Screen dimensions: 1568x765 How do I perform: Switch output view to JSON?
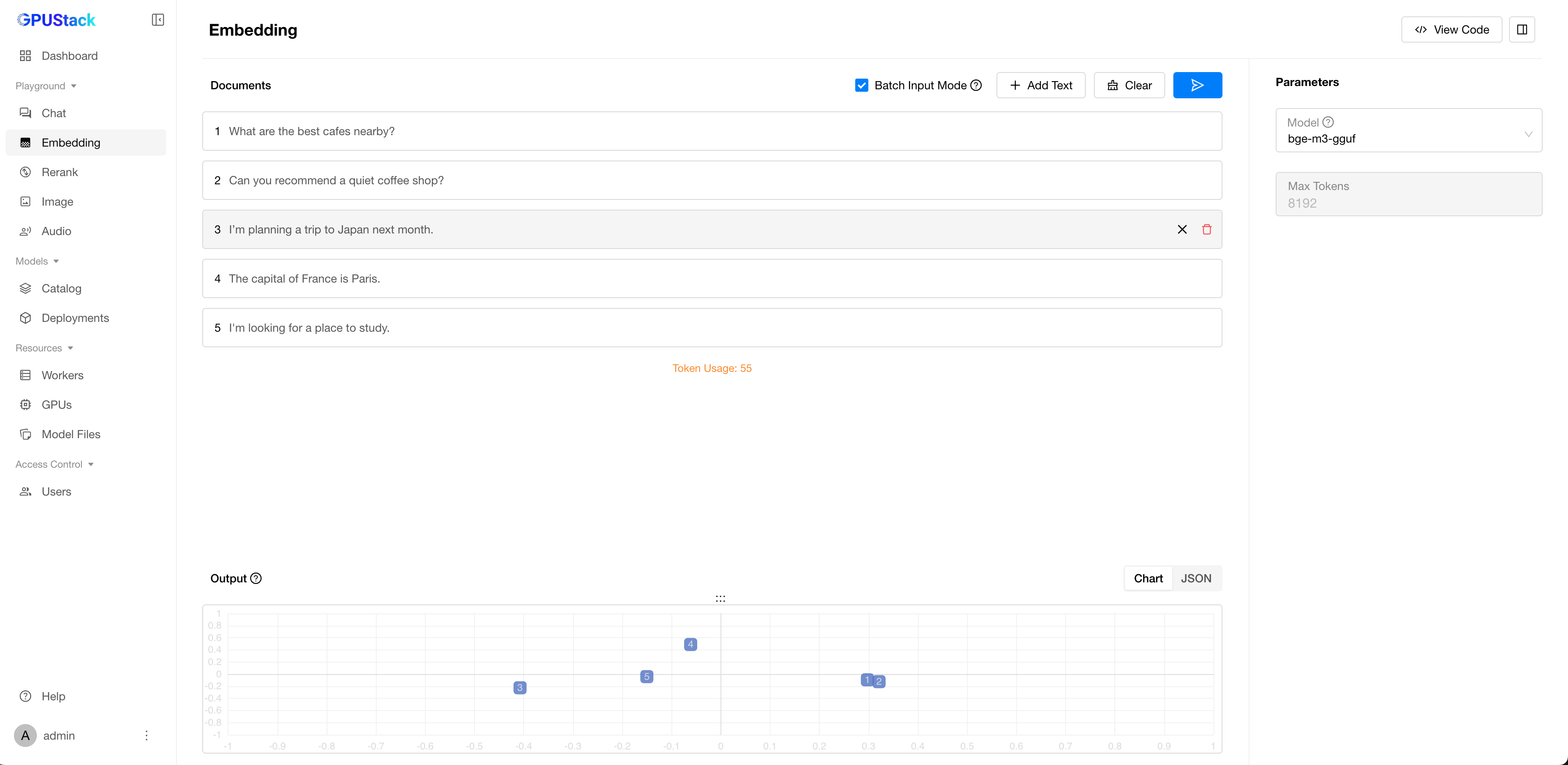tap(1195, 579)
